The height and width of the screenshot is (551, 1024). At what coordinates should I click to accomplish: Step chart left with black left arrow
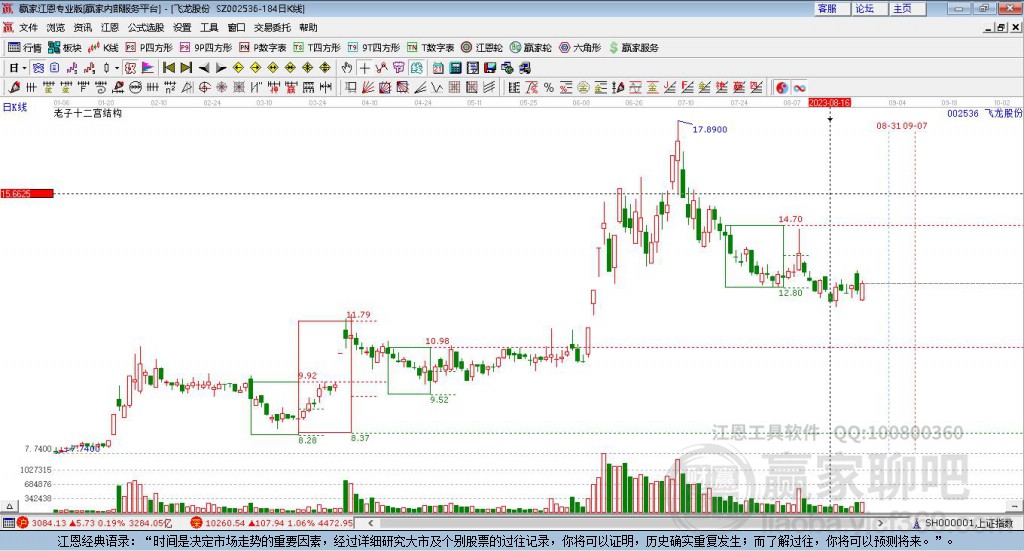pos(204,68)
